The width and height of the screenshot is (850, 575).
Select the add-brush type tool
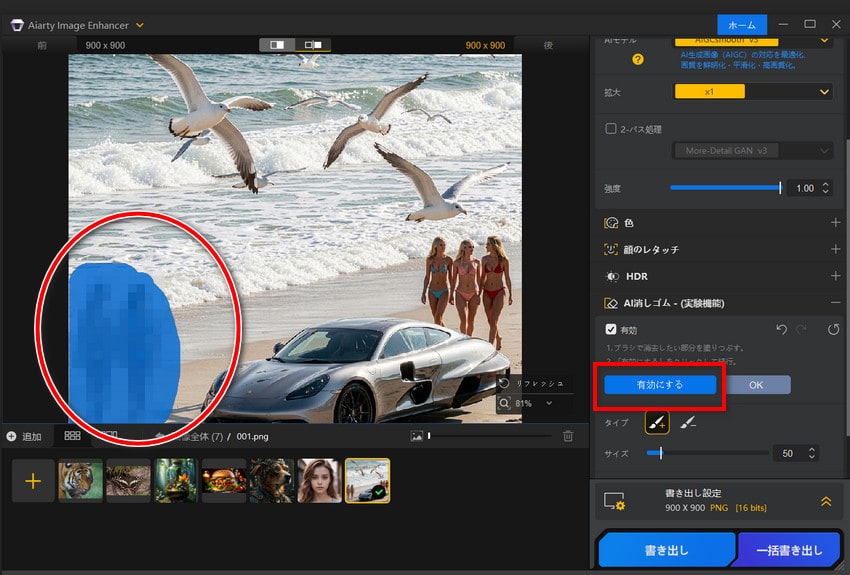(657, 423)
